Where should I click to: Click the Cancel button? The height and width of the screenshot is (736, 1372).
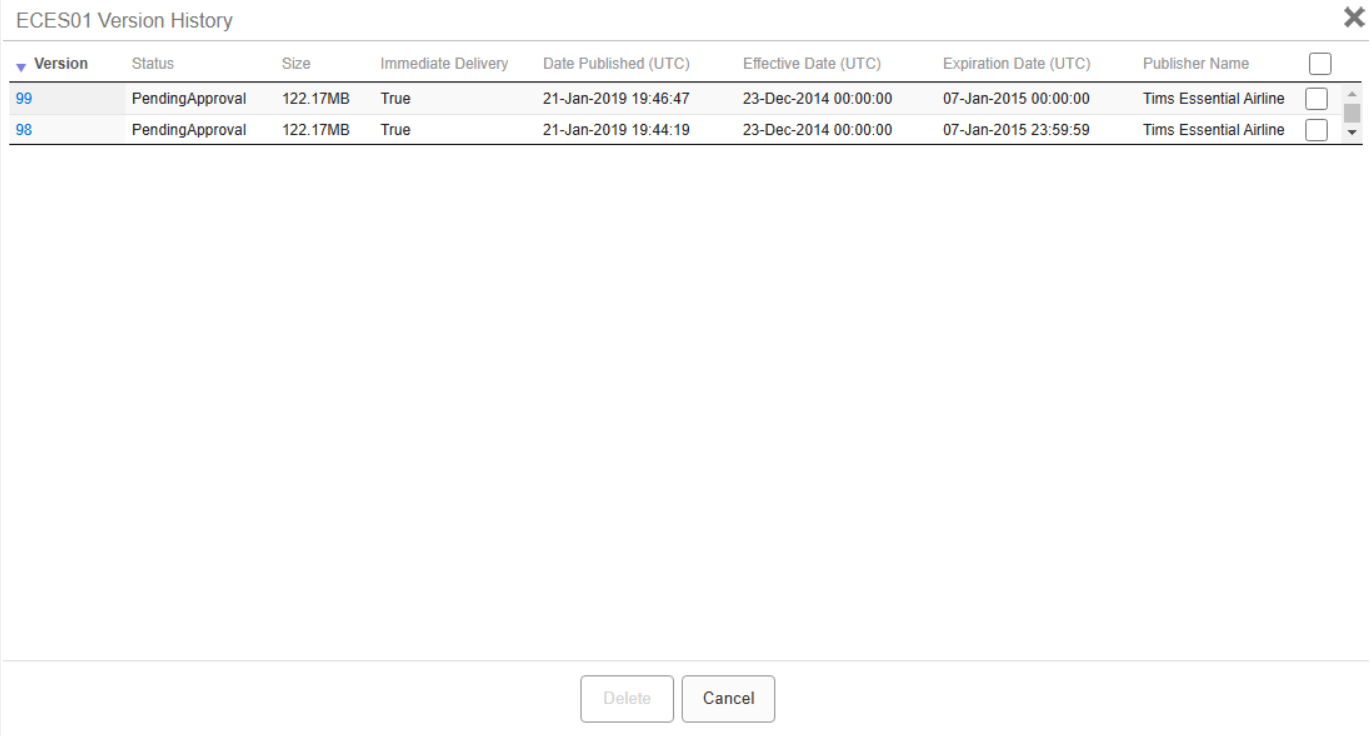click(728, 698)
